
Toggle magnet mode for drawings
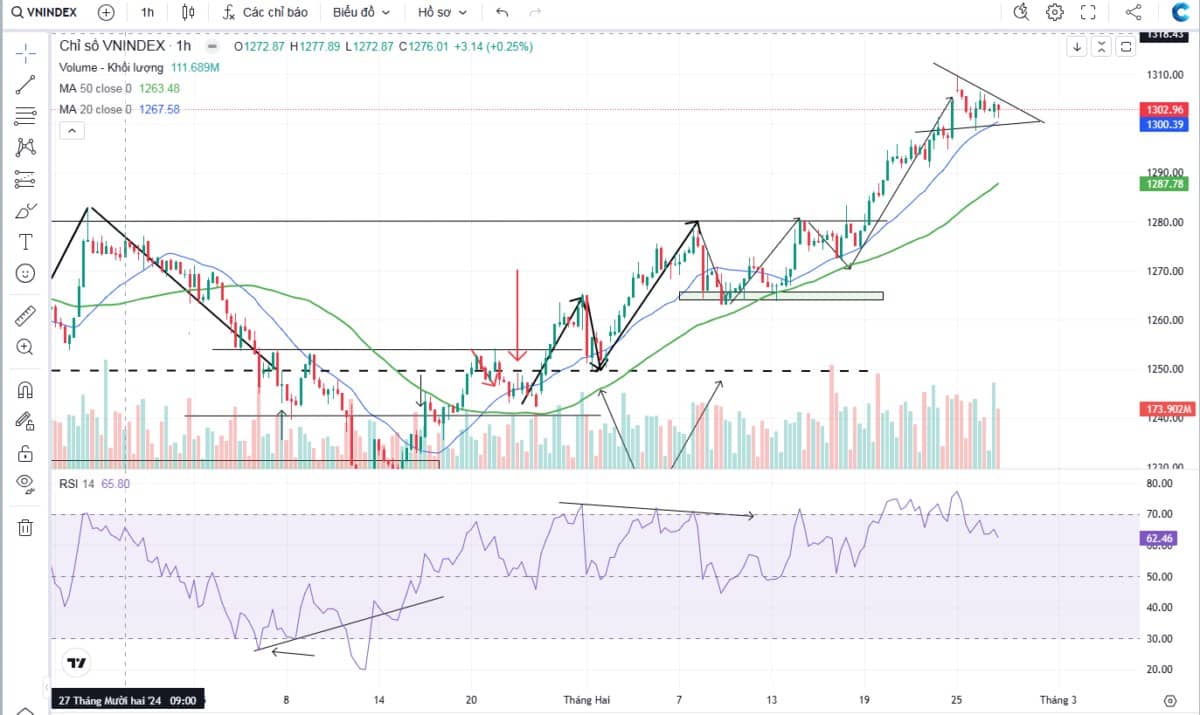click(25, 390)
